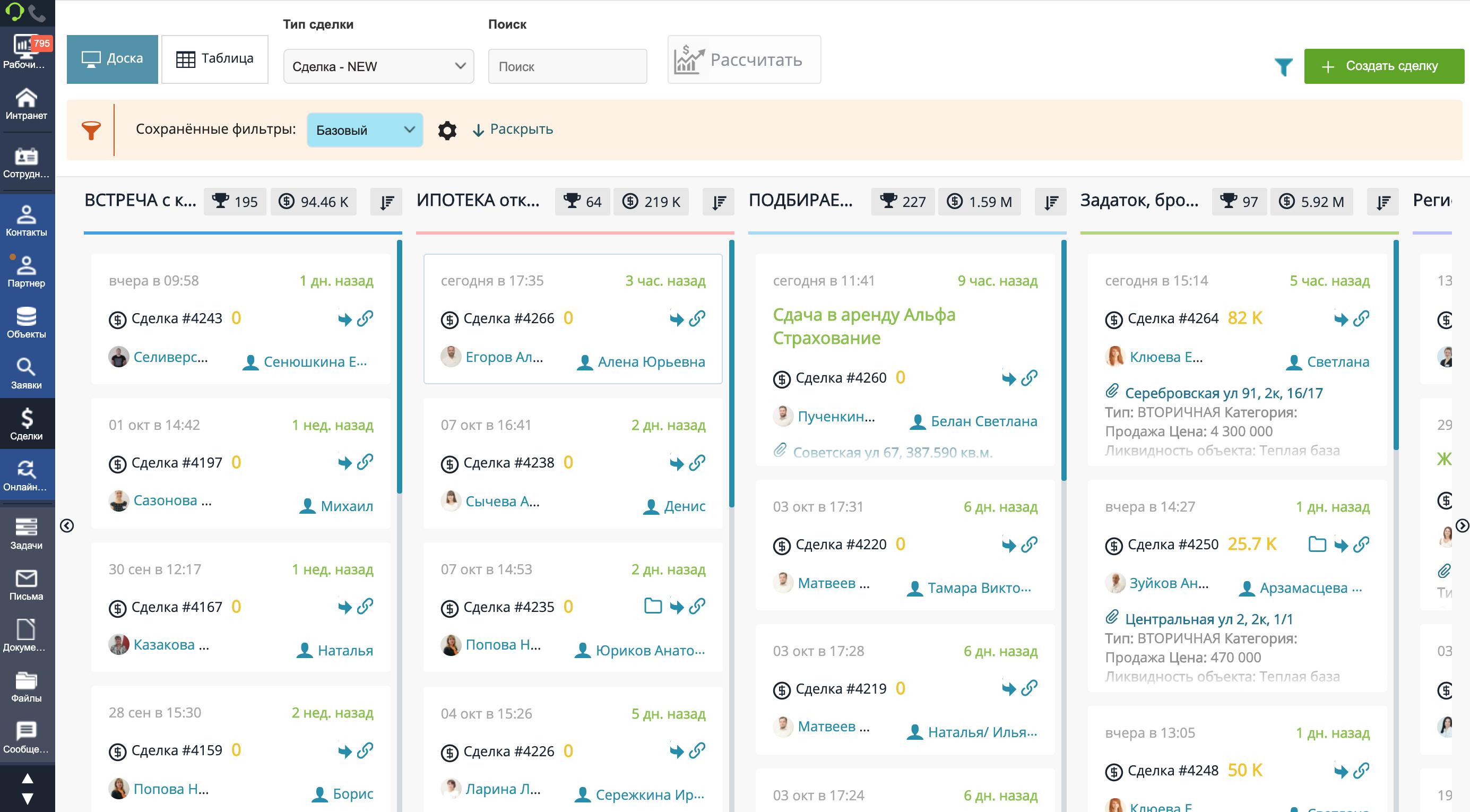Open Файлы in sidebar
This screenshot has width=1470, height=812.
pos(26,686)
